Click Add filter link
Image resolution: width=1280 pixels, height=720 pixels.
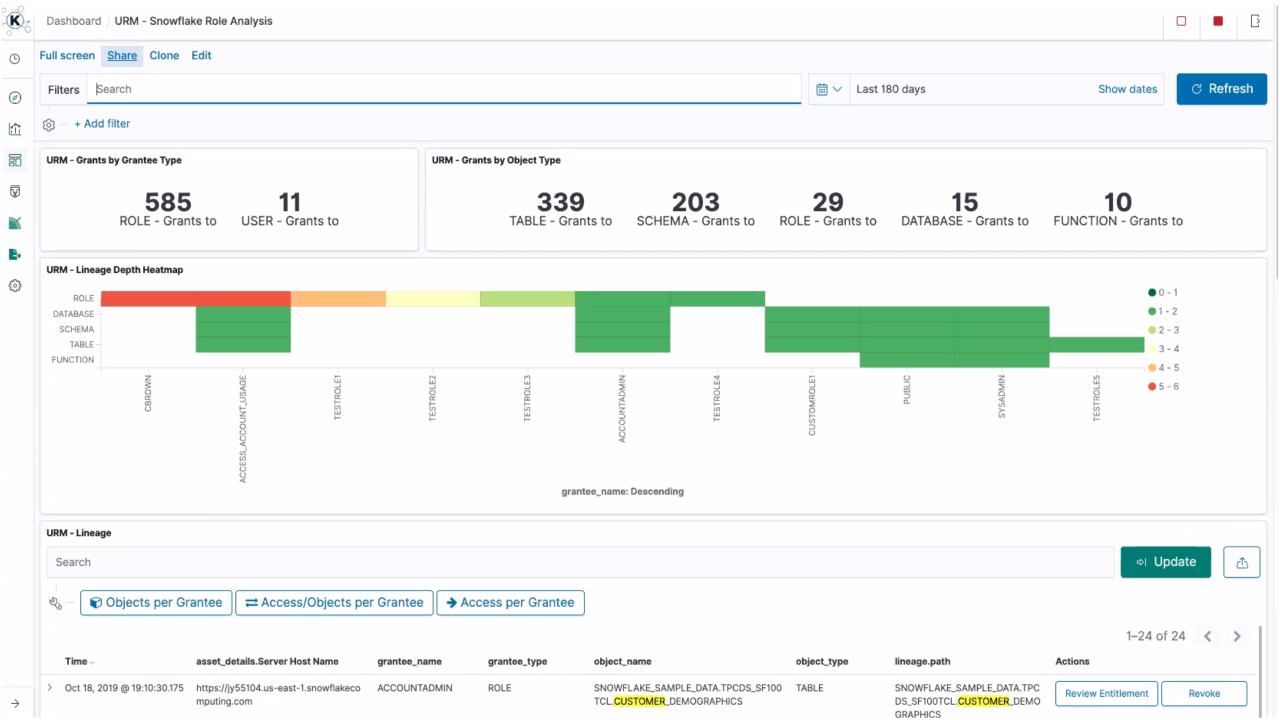click(102, 124)
